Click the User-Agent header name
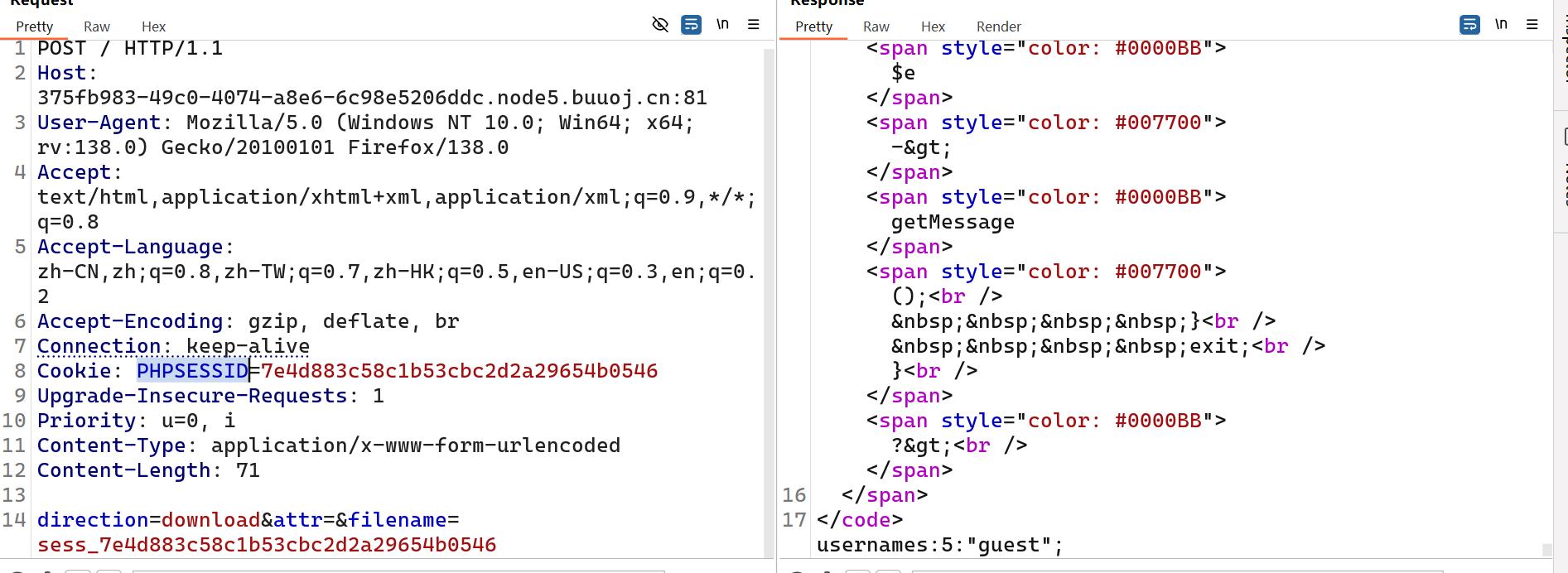Image resolution: width=1568 pixels, height=573 pixels. (99, 123)
